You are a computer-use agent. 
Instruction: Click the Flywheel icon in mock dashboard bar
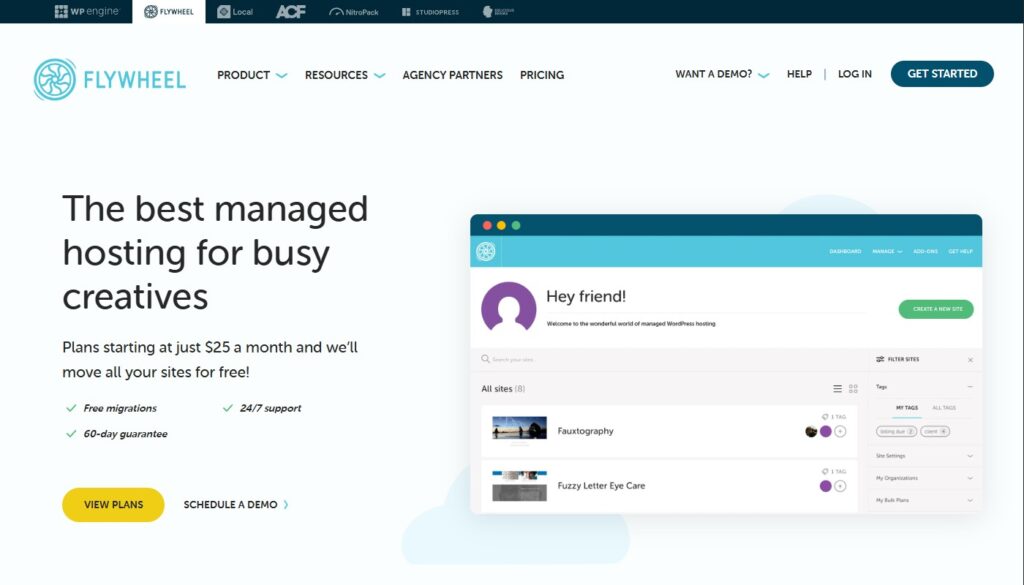pos(485,251)
